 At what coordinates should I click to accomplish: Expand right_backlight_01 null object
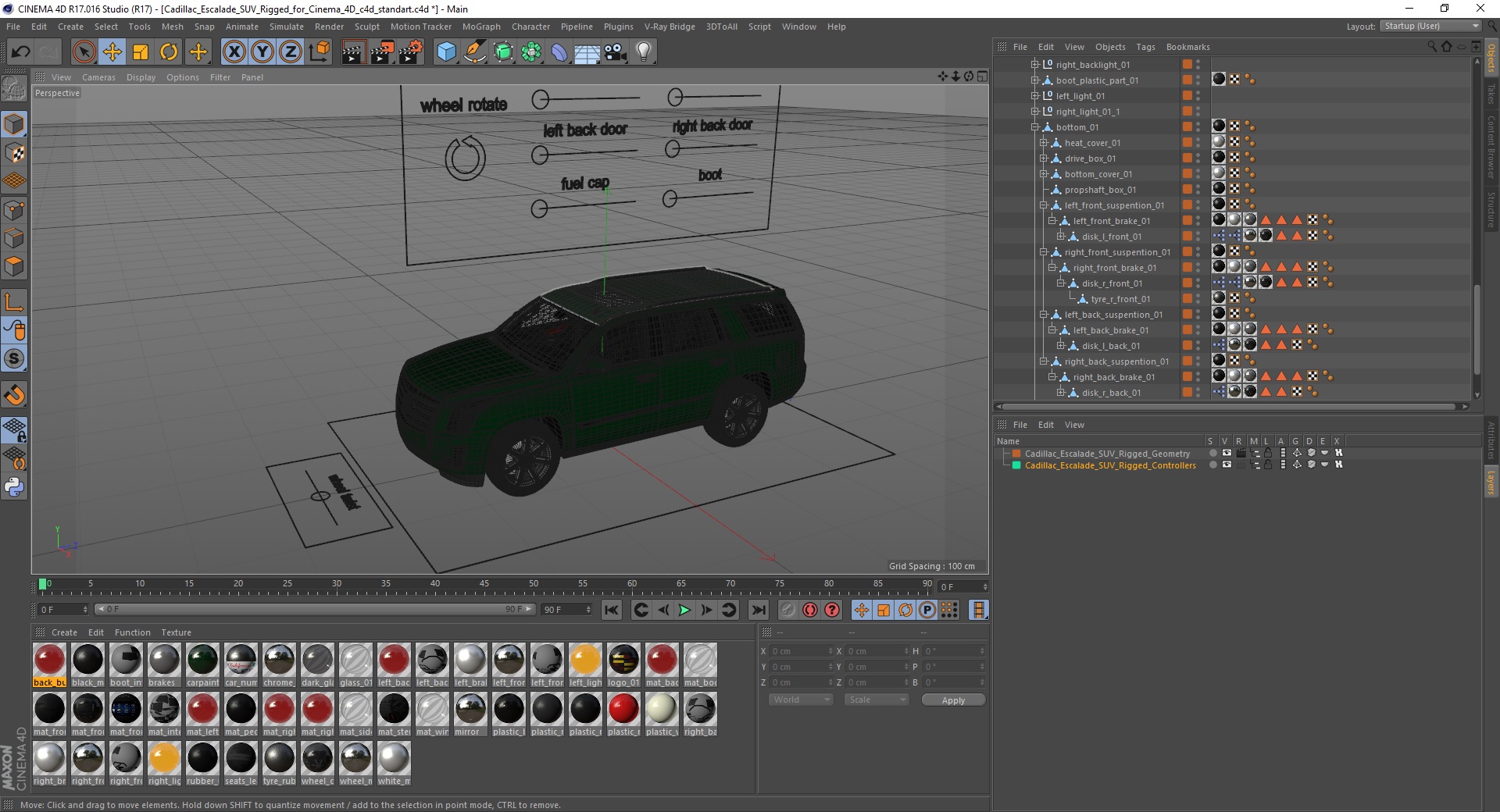tap(1035, 65)
